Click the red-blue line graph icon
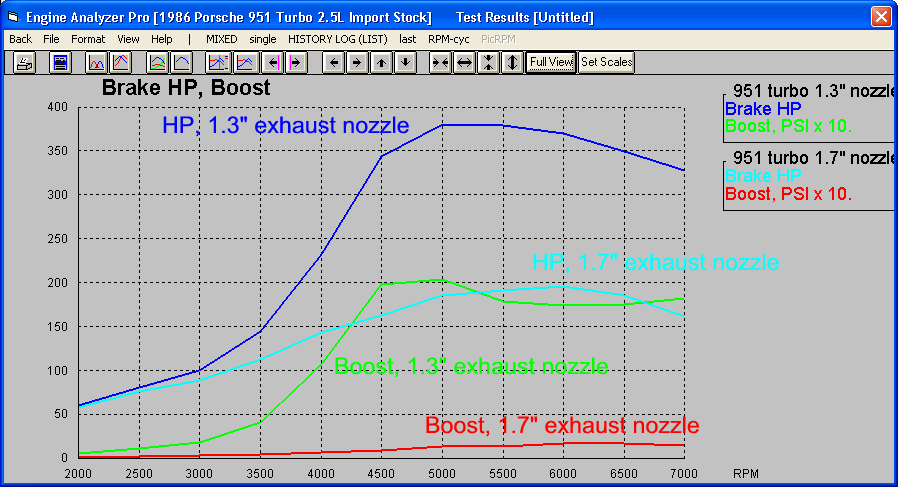The width and height of the screenshot is (898, 487). [x=245, y=62]
